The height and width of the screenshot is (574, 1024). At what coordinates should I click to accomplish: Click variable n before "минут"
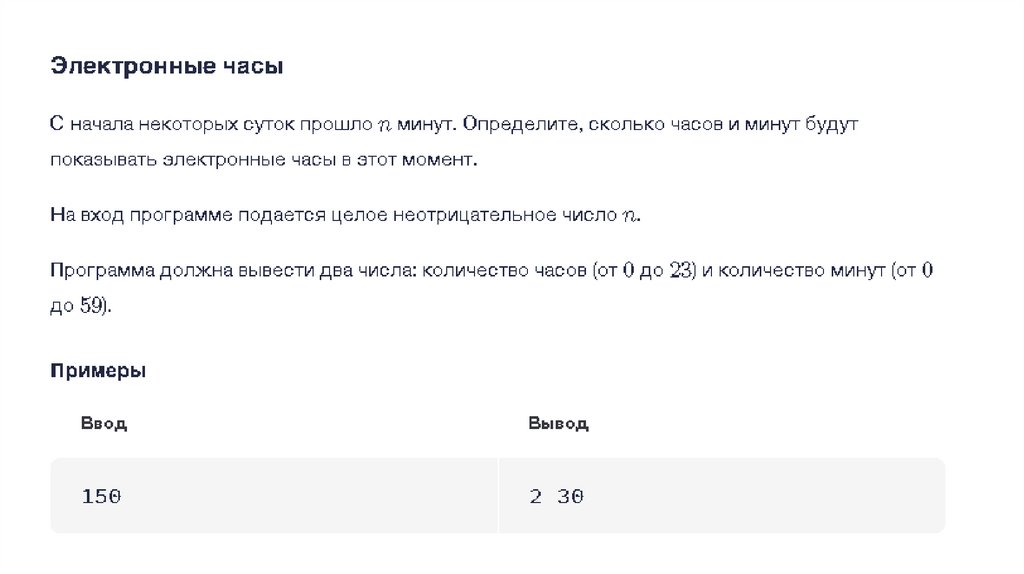tap(383, 126)
